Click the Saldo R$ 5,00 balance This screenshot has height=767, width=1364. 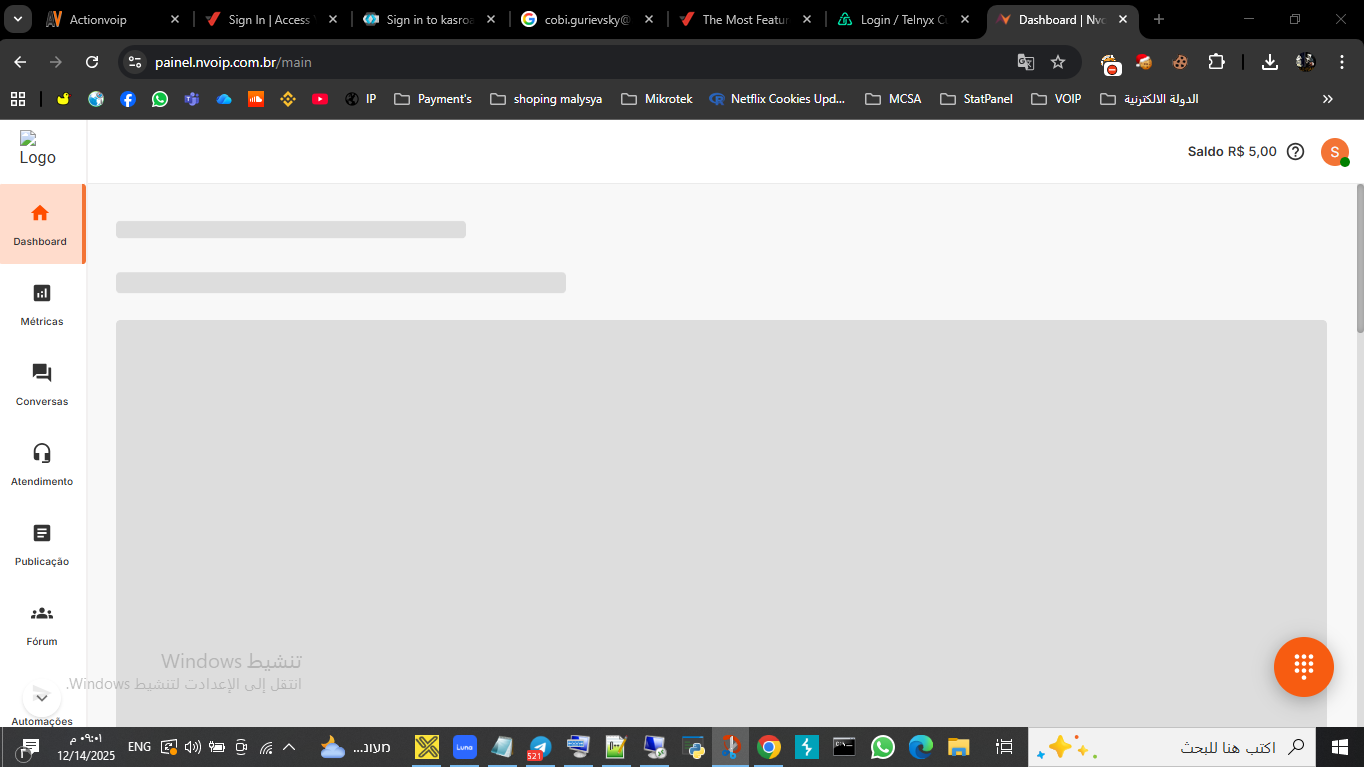tap(1231, 152)
